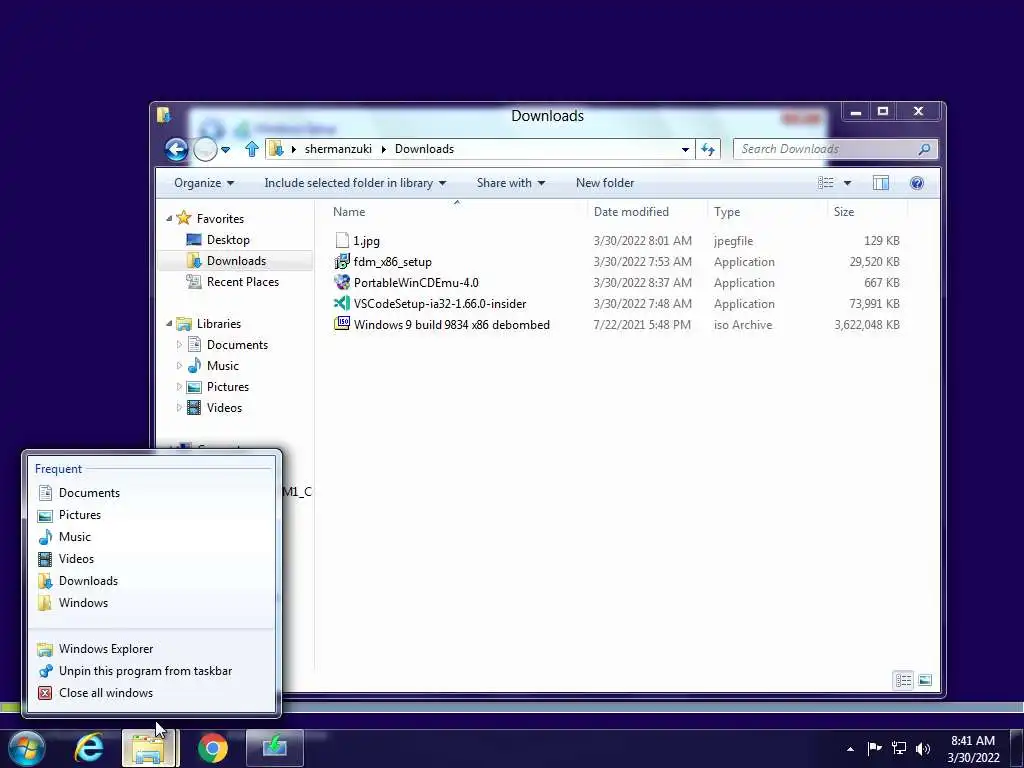
Task: Expand the Videos library node
Action: (180, 408)
